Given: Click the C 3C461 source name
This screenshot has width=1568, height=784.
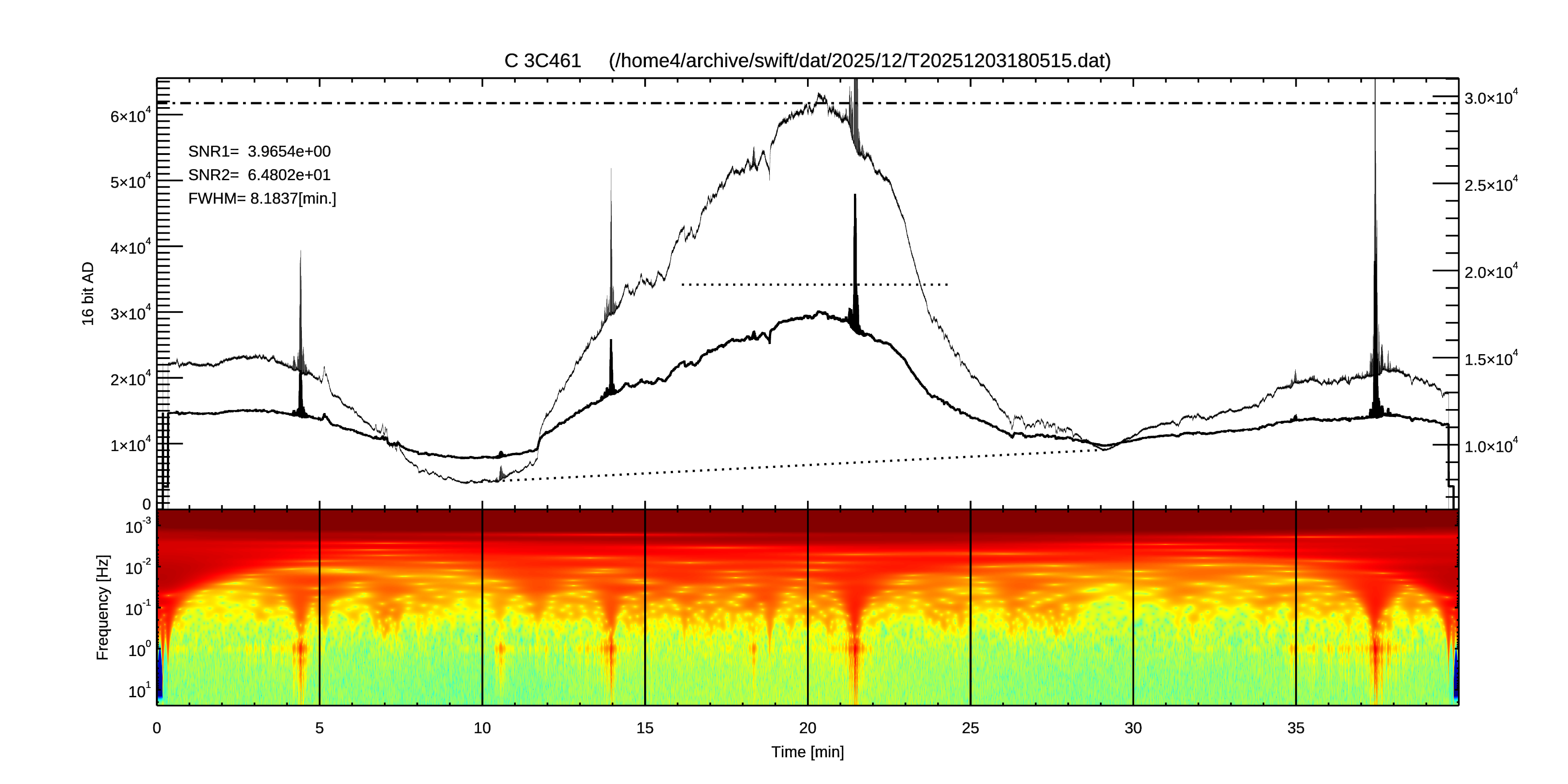Looking at the screenshot, I should [542, 61].
